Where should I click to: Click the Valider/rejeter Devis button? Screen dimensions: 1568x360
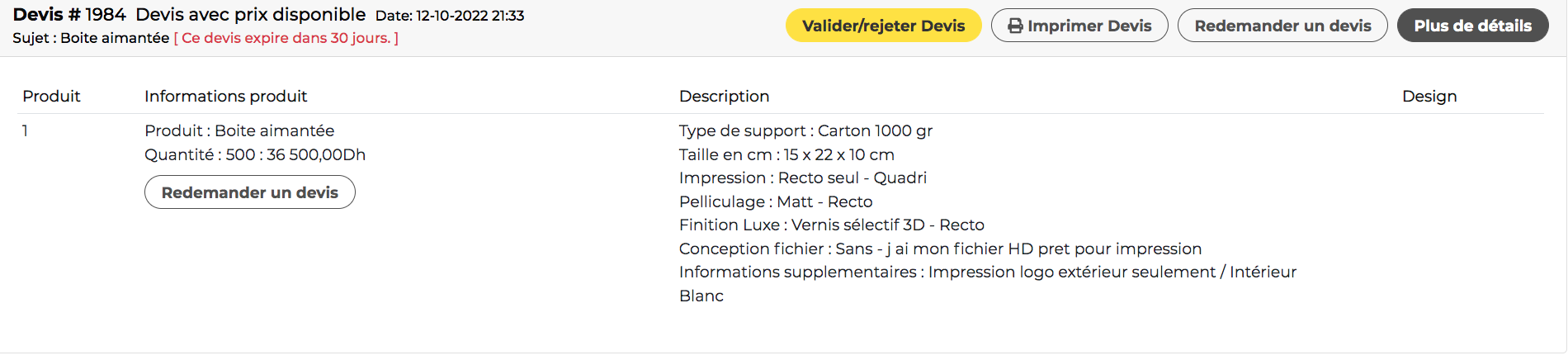(883, 26)
